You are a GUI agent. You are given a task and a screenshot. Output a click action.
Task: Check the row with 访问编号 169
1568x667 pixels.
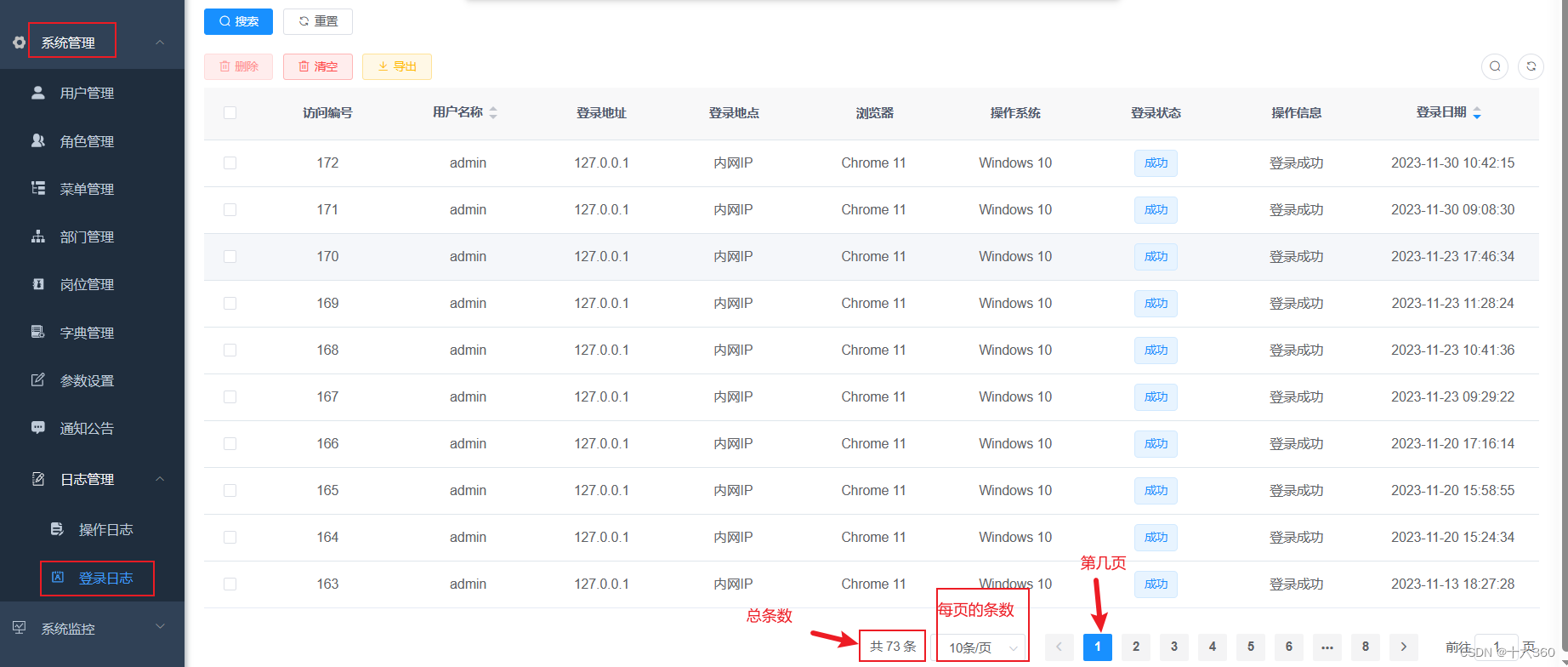pyautogui.click(x=230, y=303)
